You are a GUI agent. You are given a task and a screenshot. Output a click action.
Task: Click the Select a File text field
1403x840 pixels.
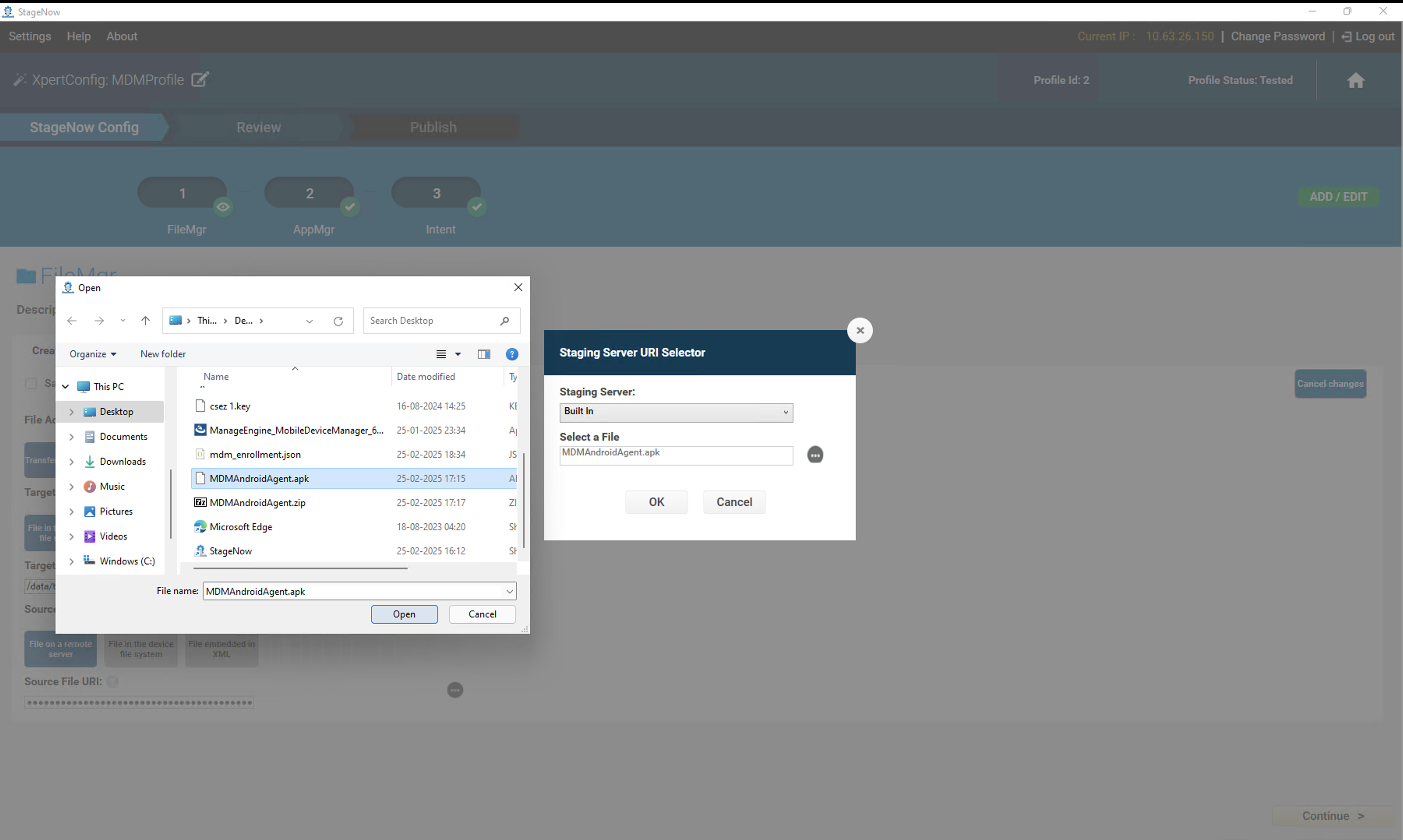tap(675, 455)
